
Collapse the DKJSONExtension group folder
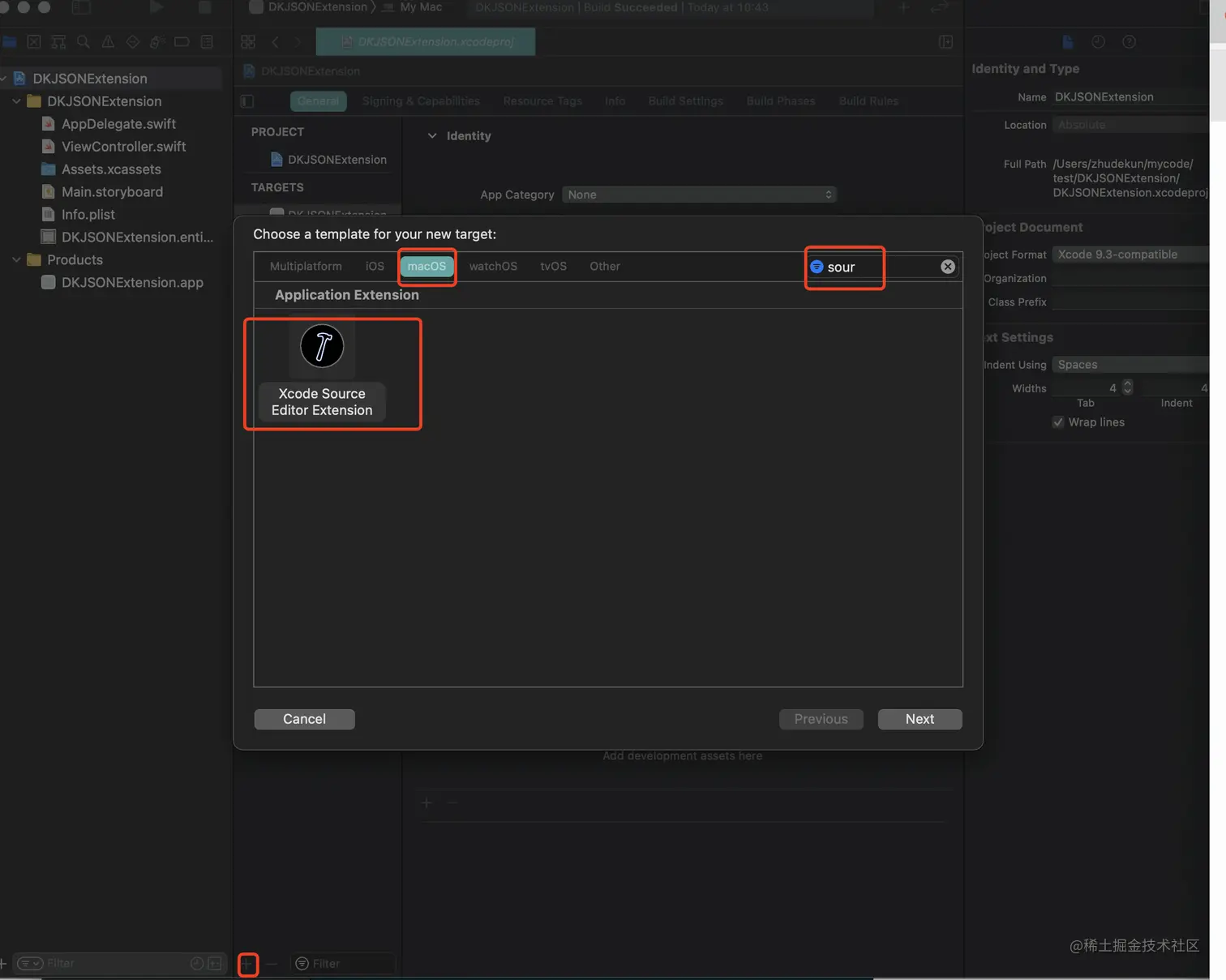click(16, 101)
